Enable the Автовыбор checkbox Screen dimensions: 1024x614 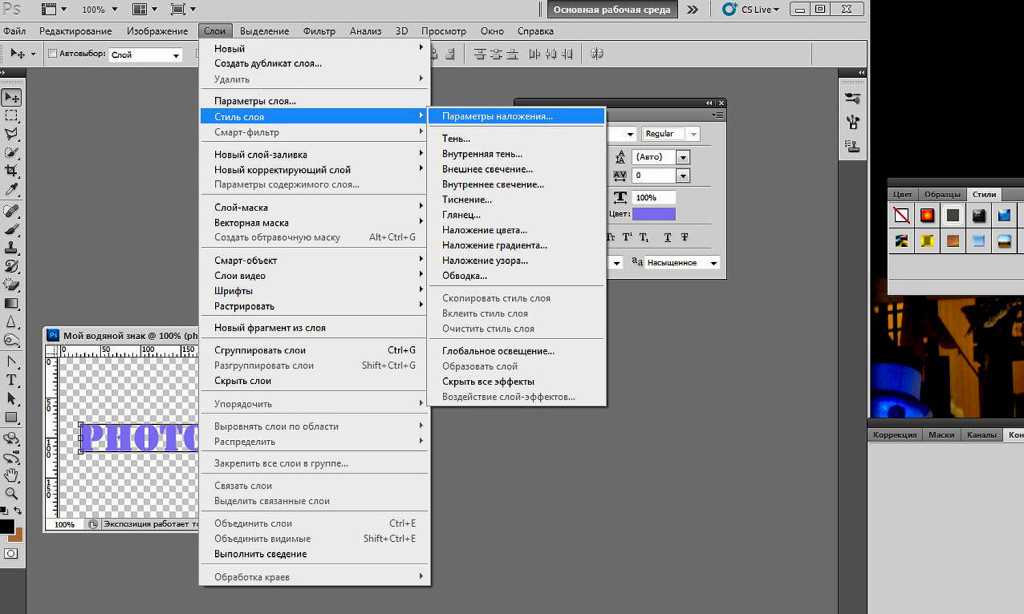[x=53, y=54]
